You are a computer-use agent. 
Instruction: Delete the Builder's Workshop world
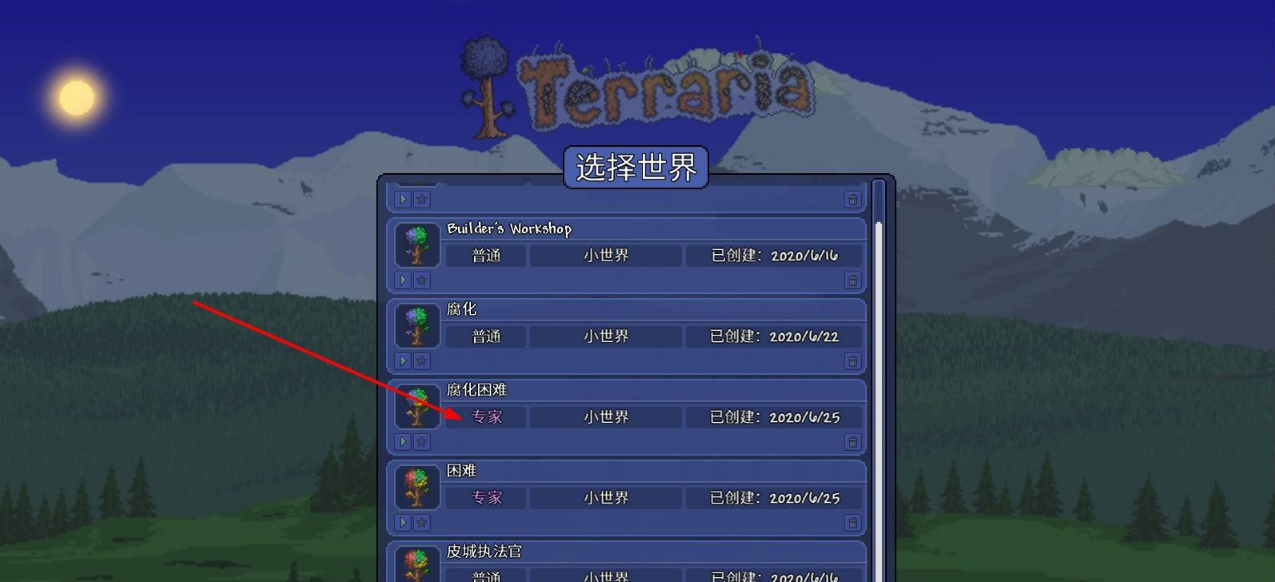point(852,280)
